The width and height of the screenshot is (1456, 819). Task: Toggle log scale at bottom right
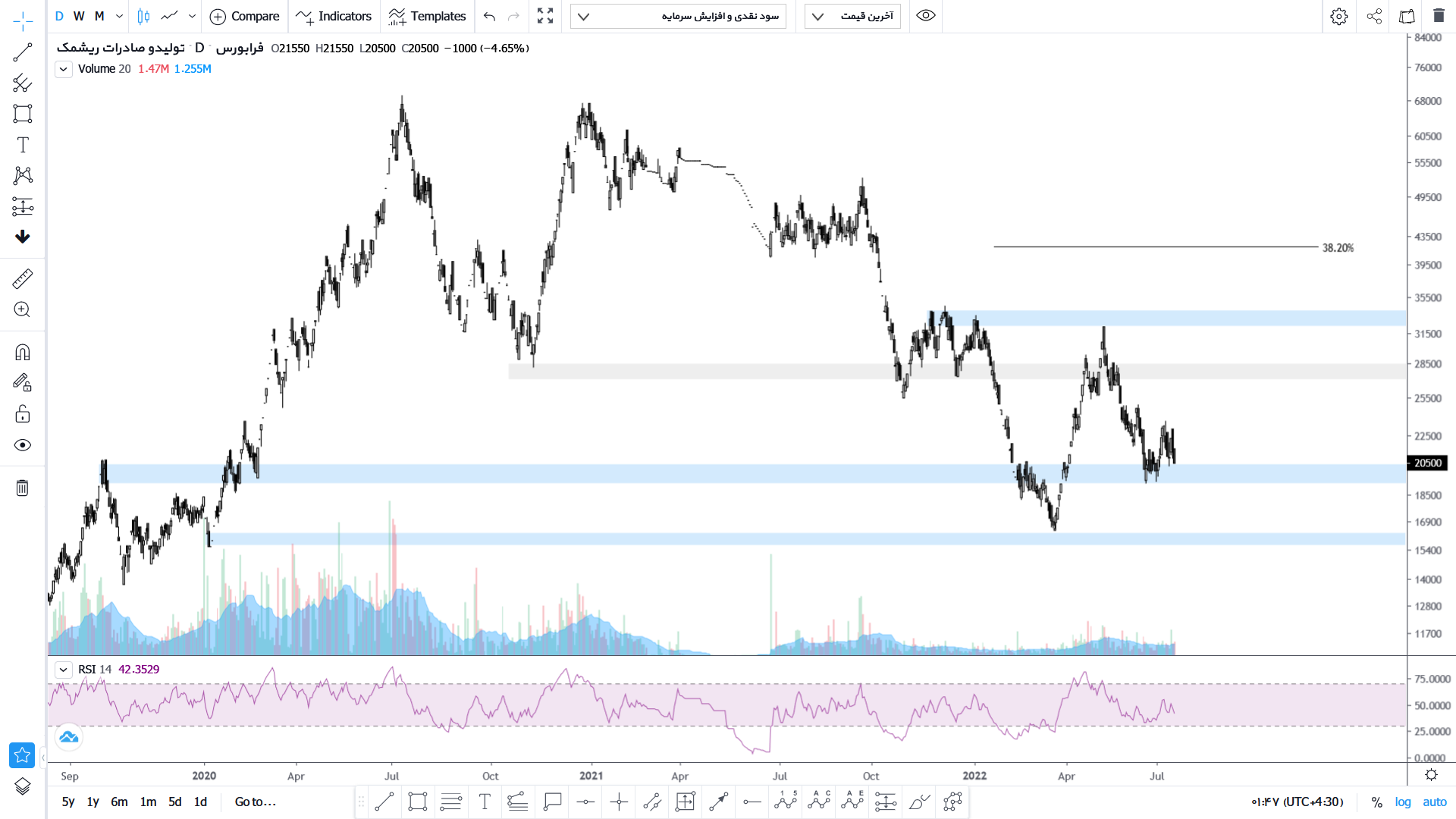(1403, 802)
